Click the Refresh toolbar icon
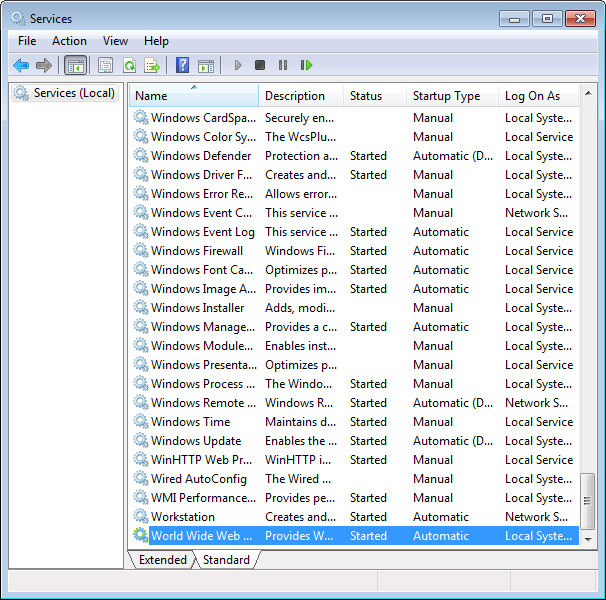 coord(129,65)
